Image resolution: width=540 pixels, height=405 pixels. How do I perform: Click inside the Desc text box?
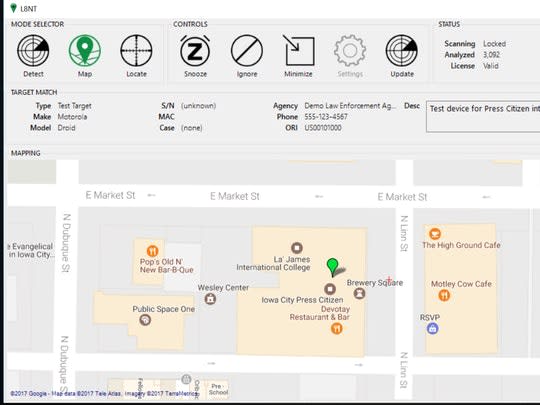483,116
